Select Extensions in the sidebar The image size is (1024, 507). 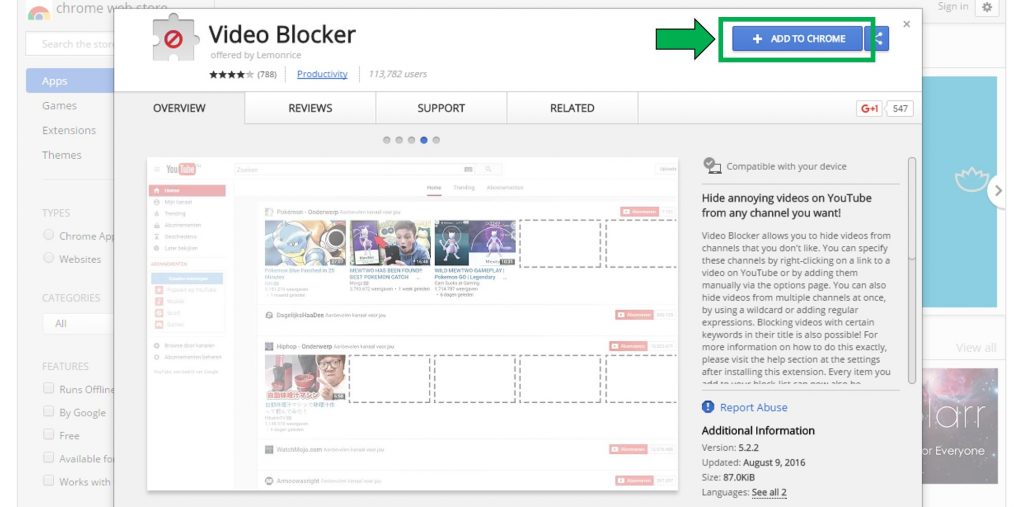point(69,130)
